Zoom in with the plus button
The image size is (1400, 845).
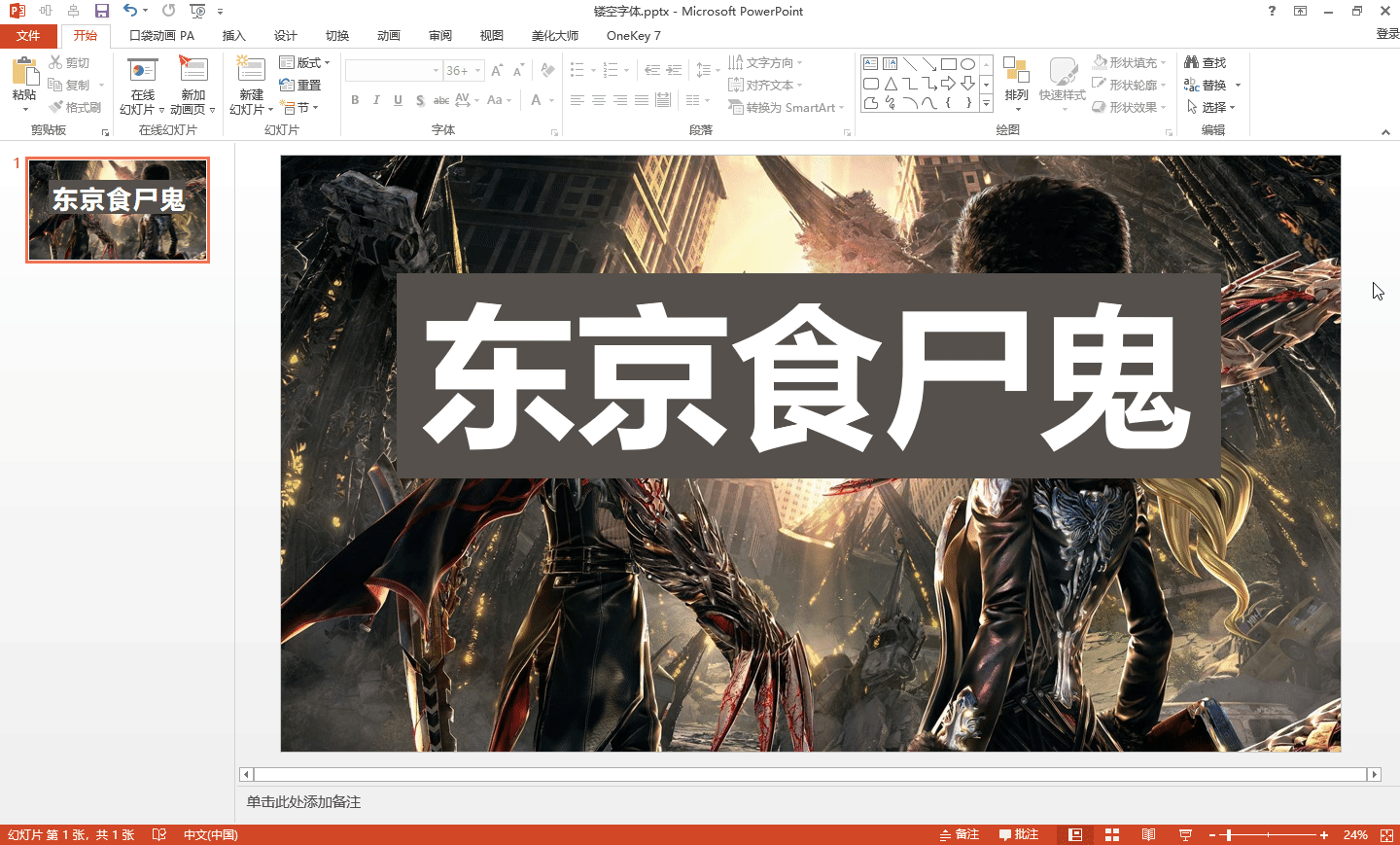1324,835
